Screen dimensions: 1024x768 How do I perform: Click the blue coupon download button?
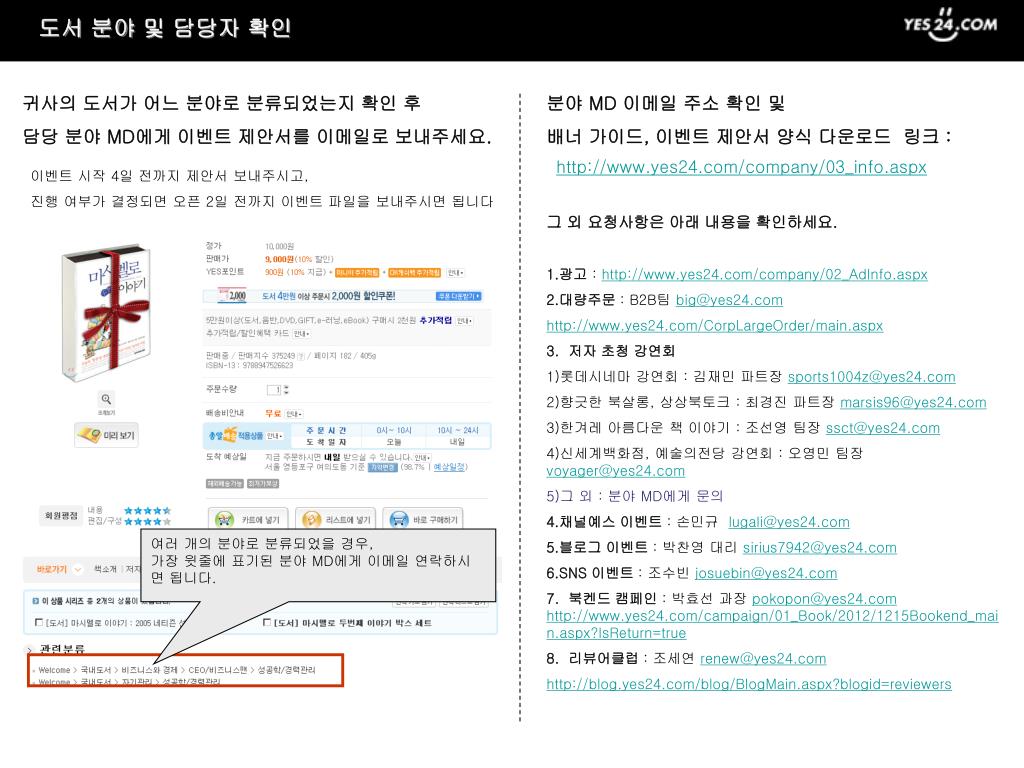(x=458, y=296)
